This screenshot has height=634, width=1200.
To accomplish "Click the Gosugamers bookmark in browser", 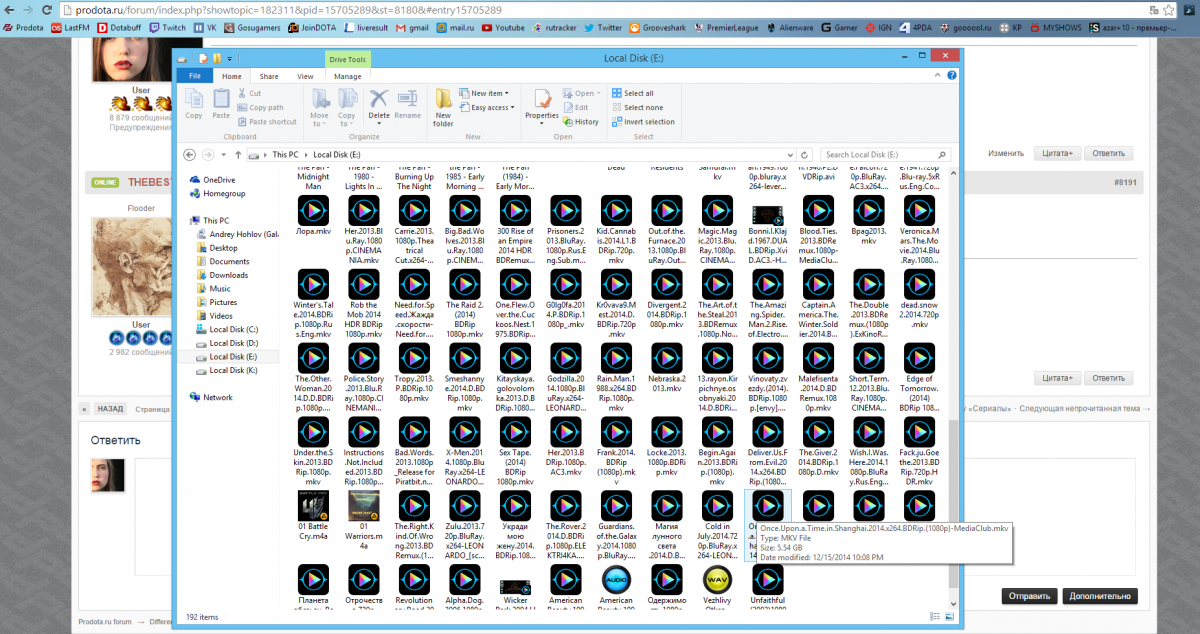I will (252, 28).
